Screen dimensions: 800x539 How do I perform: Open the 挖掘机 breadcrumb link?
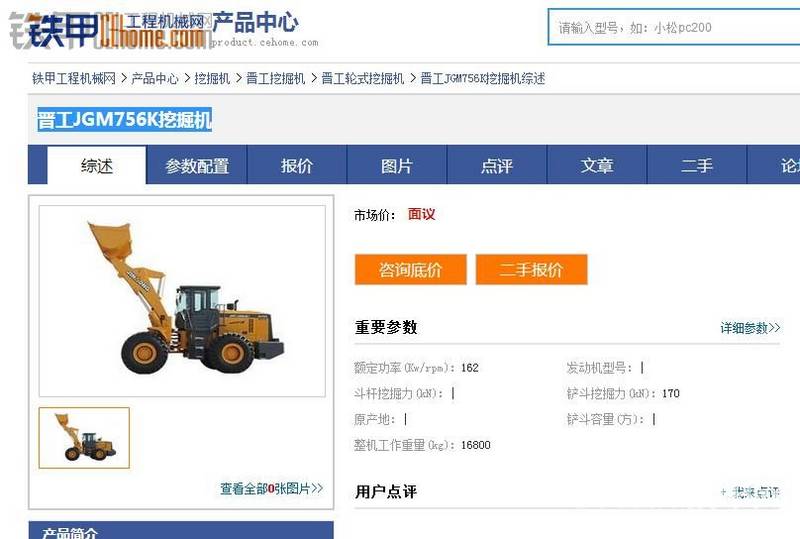click(212, 79)
